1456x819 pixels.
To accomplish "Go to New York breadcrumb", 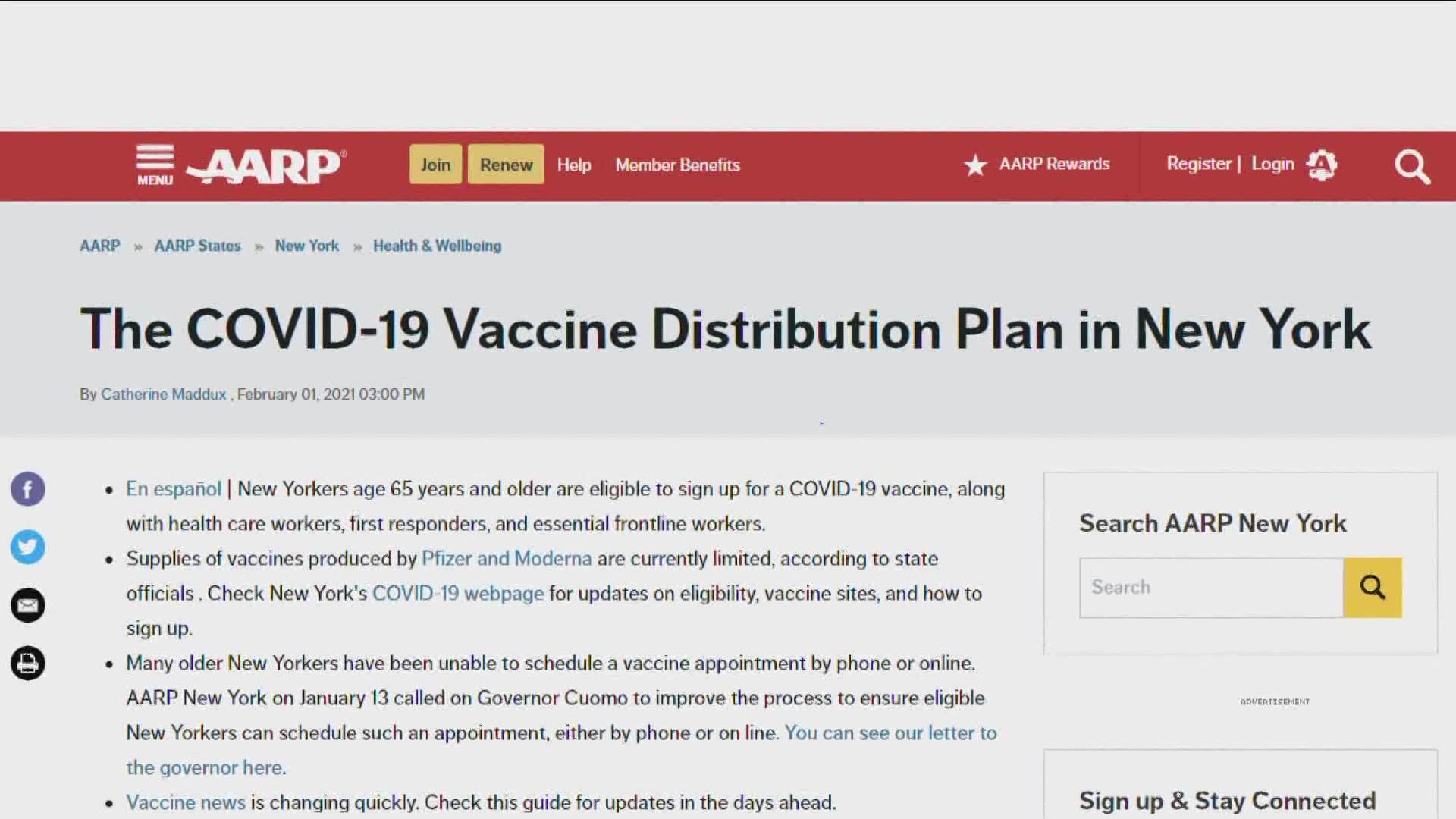I will click(x=306, y=246).
